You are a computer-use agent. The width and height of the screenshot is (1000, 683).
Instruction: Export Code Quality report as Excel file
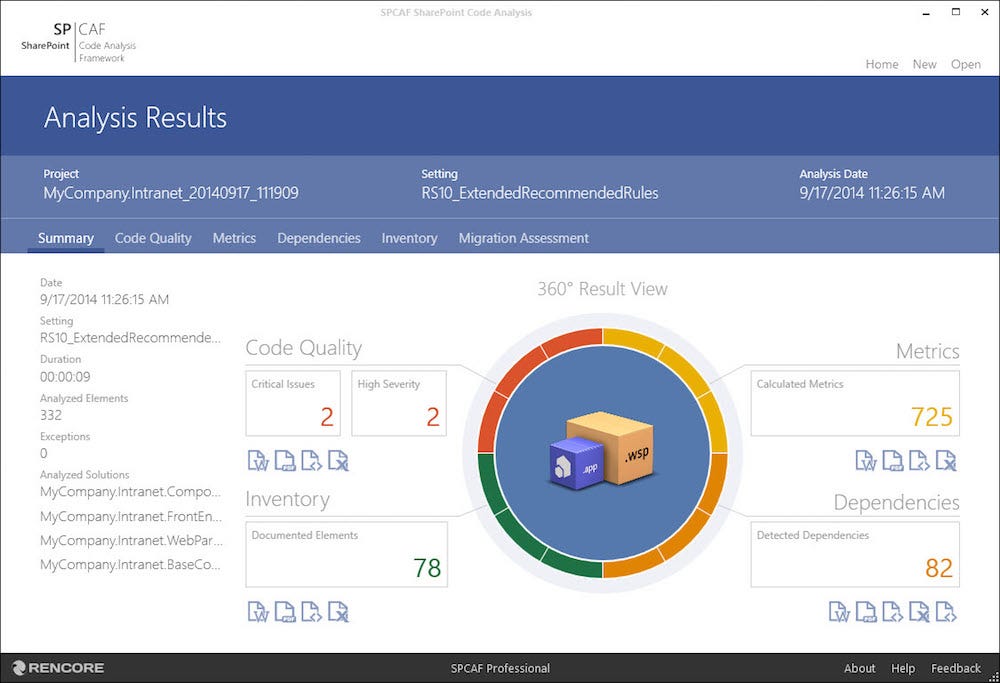pyautogui.click(x=338, y=460)
